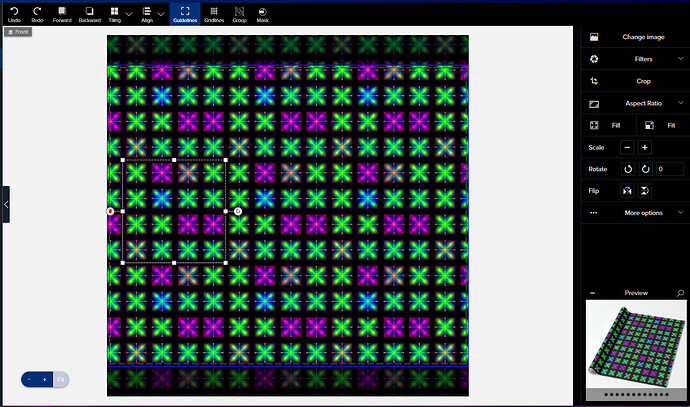690x407 pixels.
Task: Open the Align dropdown arrow
Action: (161, 14)
